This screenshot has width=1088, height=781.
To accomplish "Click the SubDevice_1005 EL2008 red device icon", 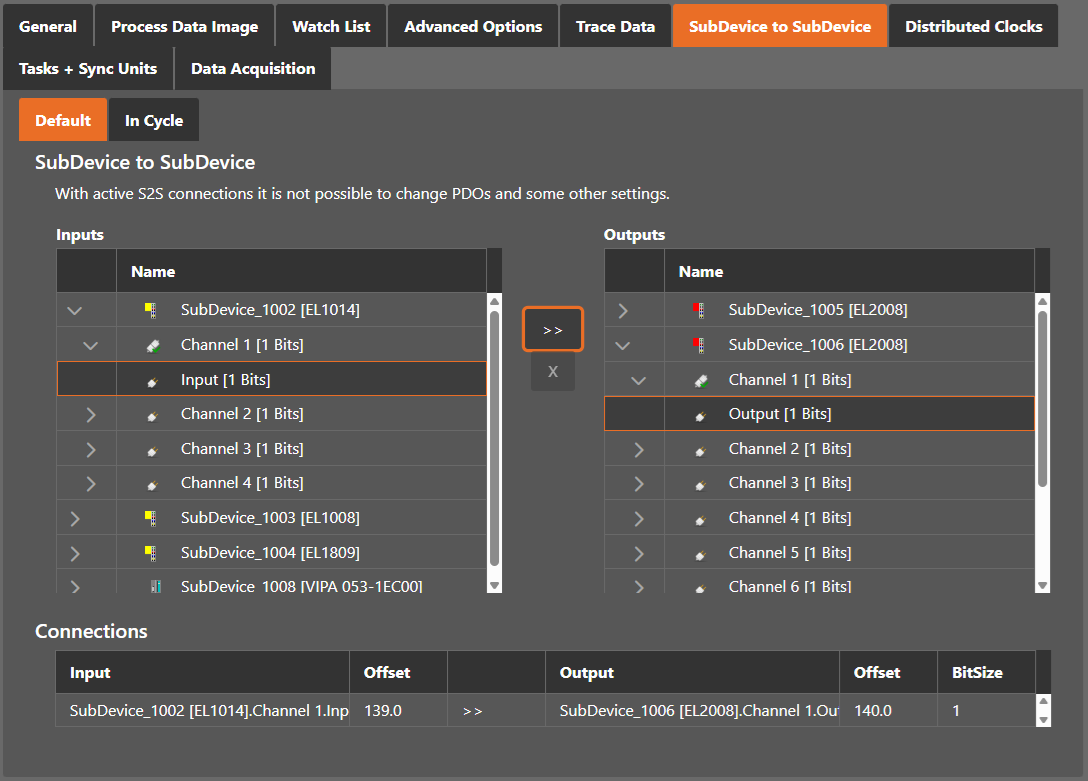I will (x=699, y=310).
